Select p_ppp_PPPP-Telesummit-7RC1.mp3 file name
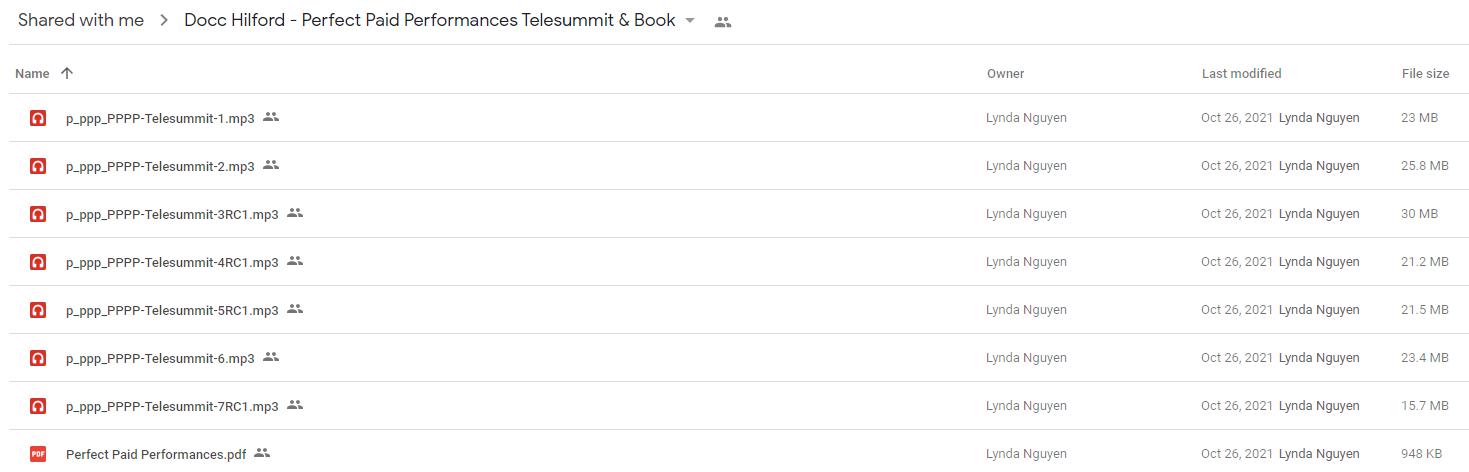 (172, 406)
